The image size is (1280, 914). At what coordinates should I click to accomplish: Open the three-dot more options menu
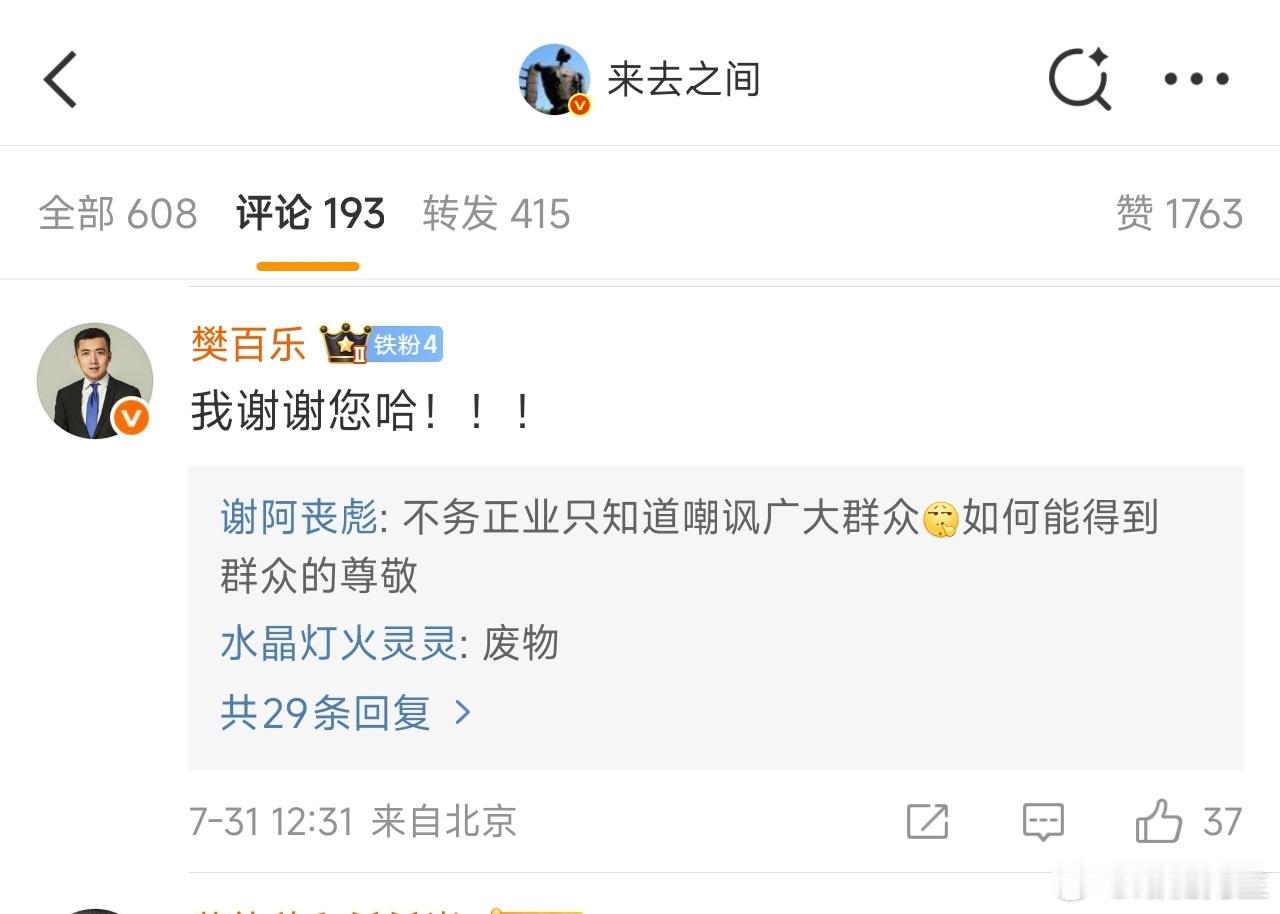coord(1197,79)
